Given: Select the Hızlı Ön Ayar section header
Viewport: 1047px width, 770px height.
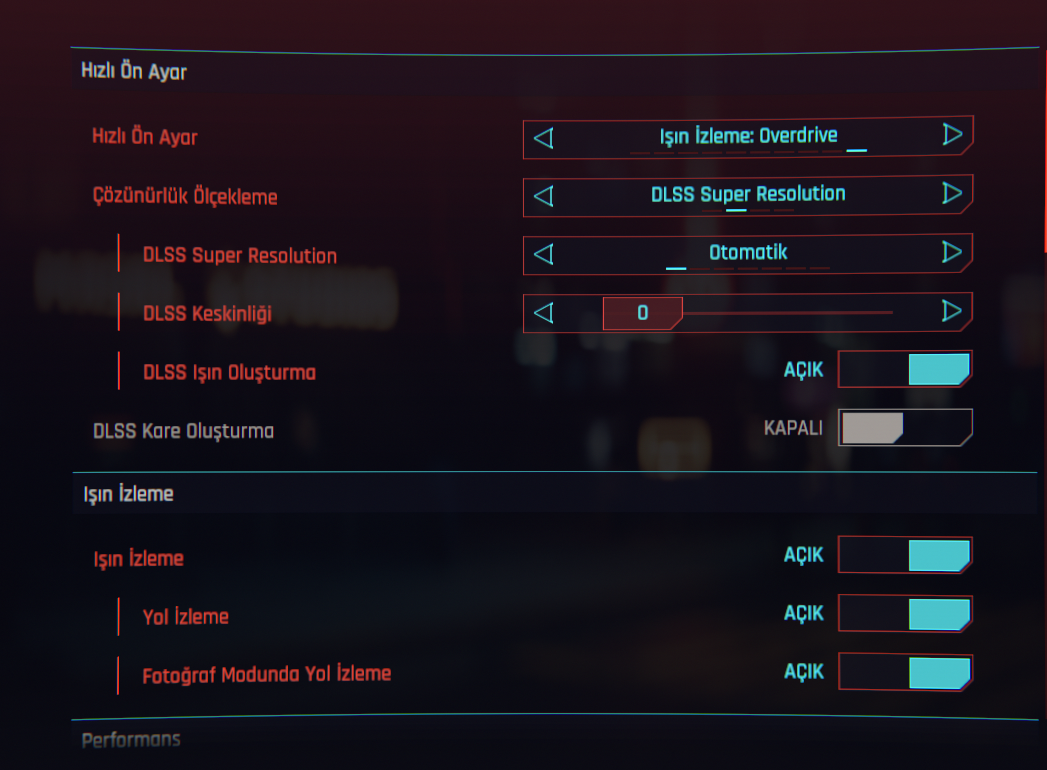Looking at the screenshot, I should 134,72.
